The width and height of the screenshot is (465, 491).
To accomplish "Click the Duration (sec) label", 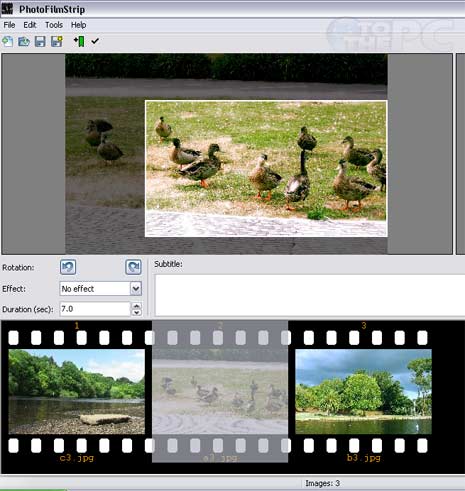I will coord(28,309).
